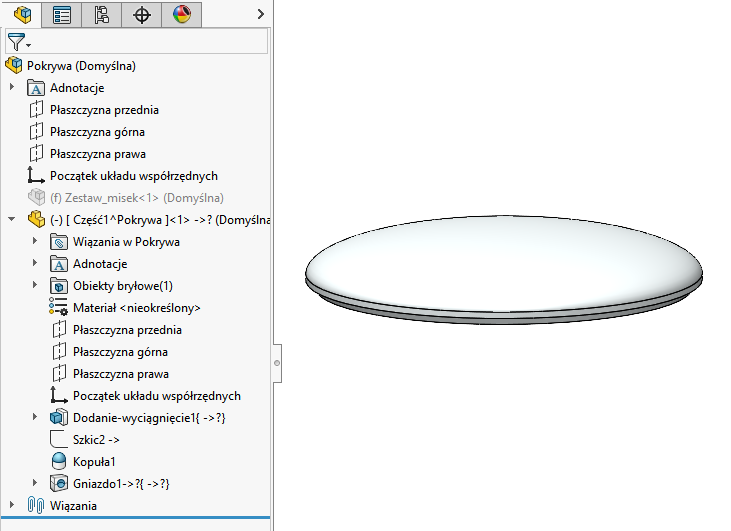
Task: Collapse the Część1^Pokrywa component node
Action: (12, 220)
